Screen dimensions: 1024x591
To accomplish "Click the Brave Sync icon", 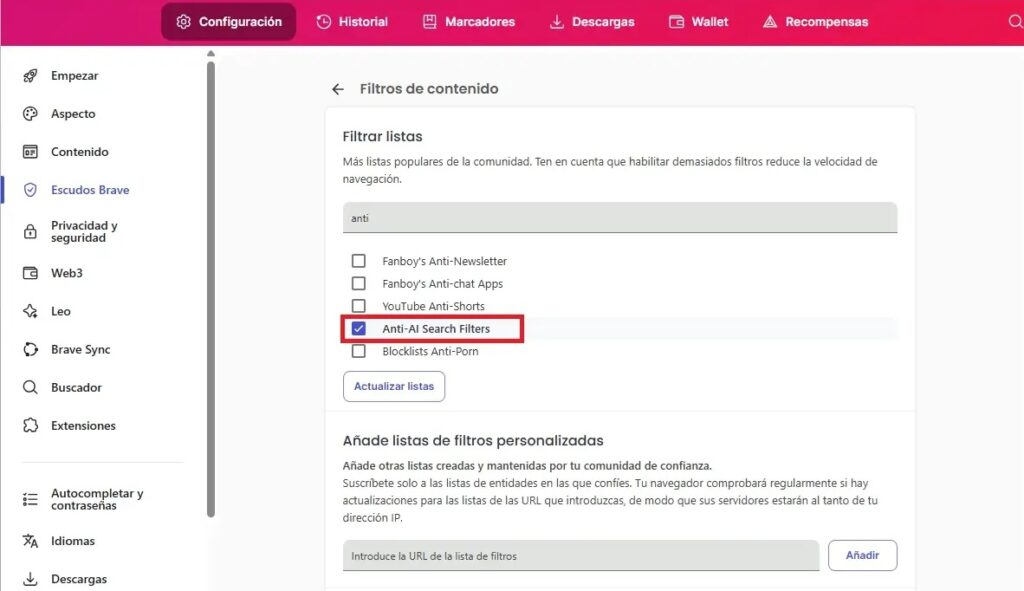I will [x=30, y=349].
